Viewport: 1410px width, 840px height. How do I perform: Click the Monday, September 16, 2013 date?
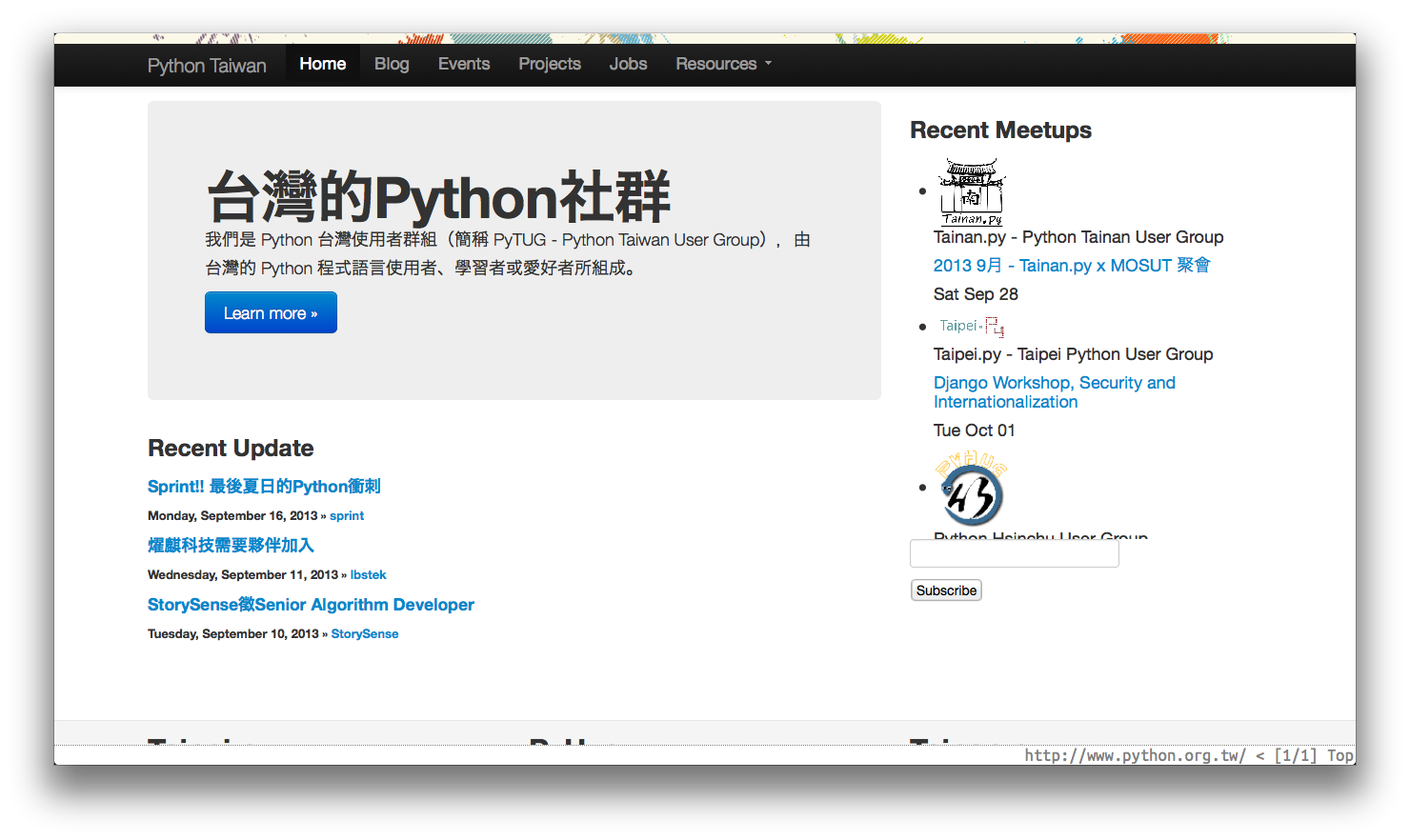click(232, 515)
